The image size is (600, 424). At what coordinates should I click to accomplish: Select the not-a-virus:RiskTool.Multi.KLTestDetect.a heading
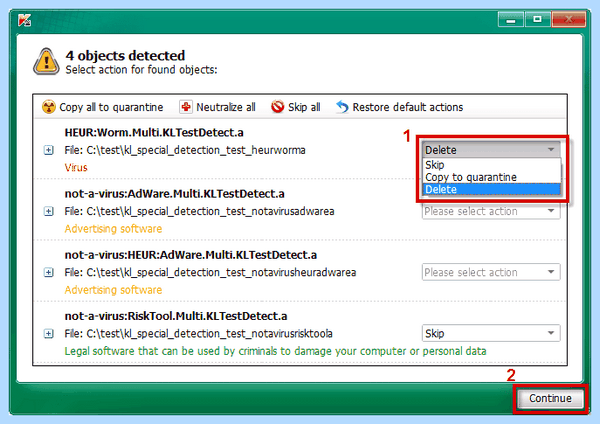[x=176, y=316]
